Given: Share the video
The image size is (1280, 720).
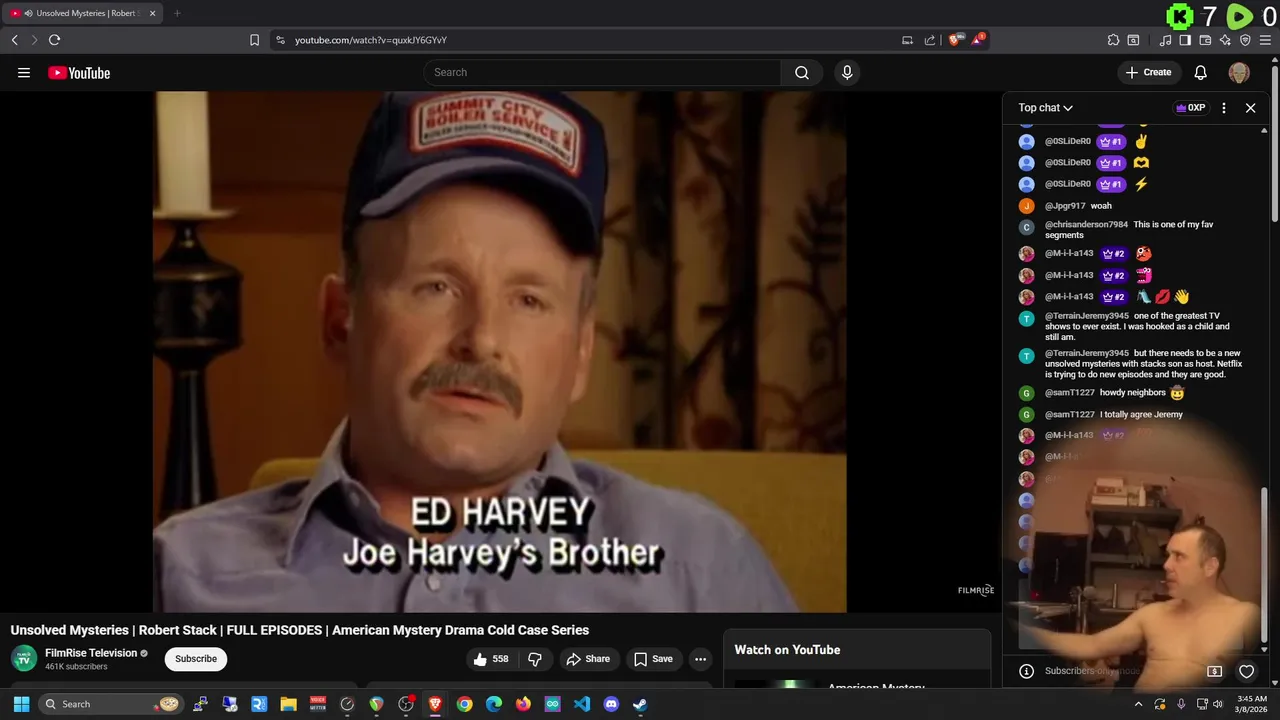Looking at the screenshot, I should [x=587, y=659].
